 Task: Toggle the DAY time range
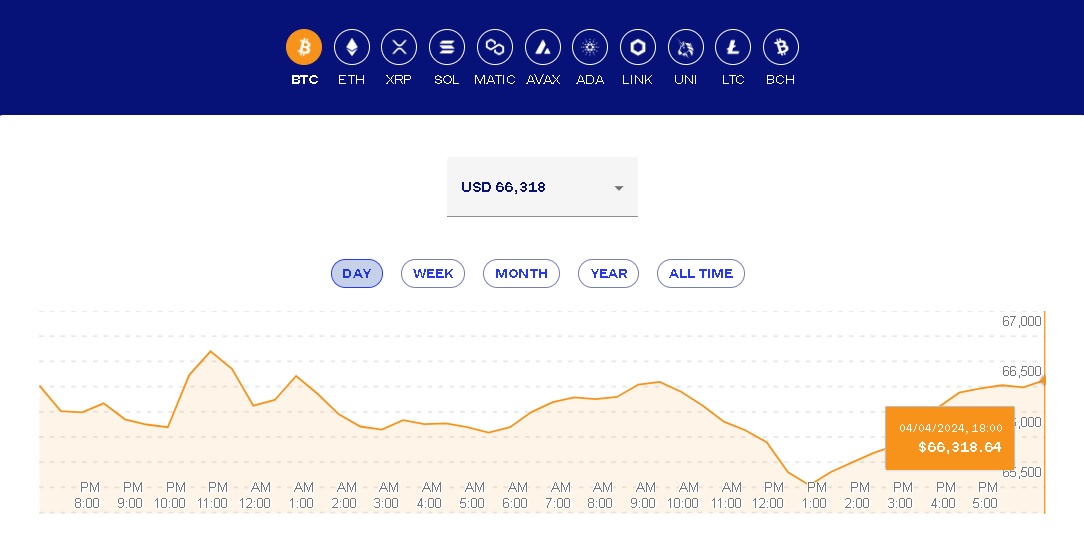pyautogui.click(x=357, y=273)
